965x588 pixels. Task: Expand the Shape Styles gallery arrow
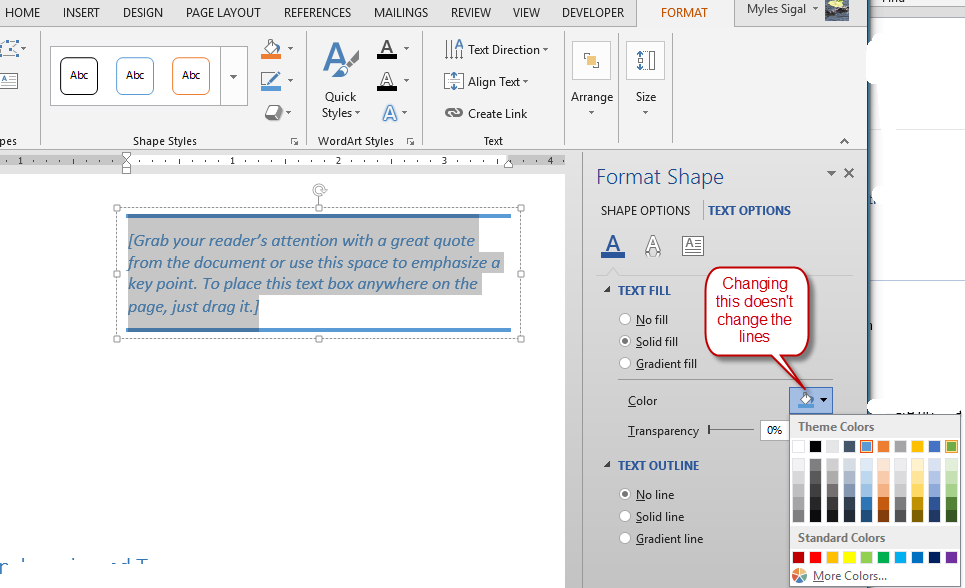pos(233,76)
